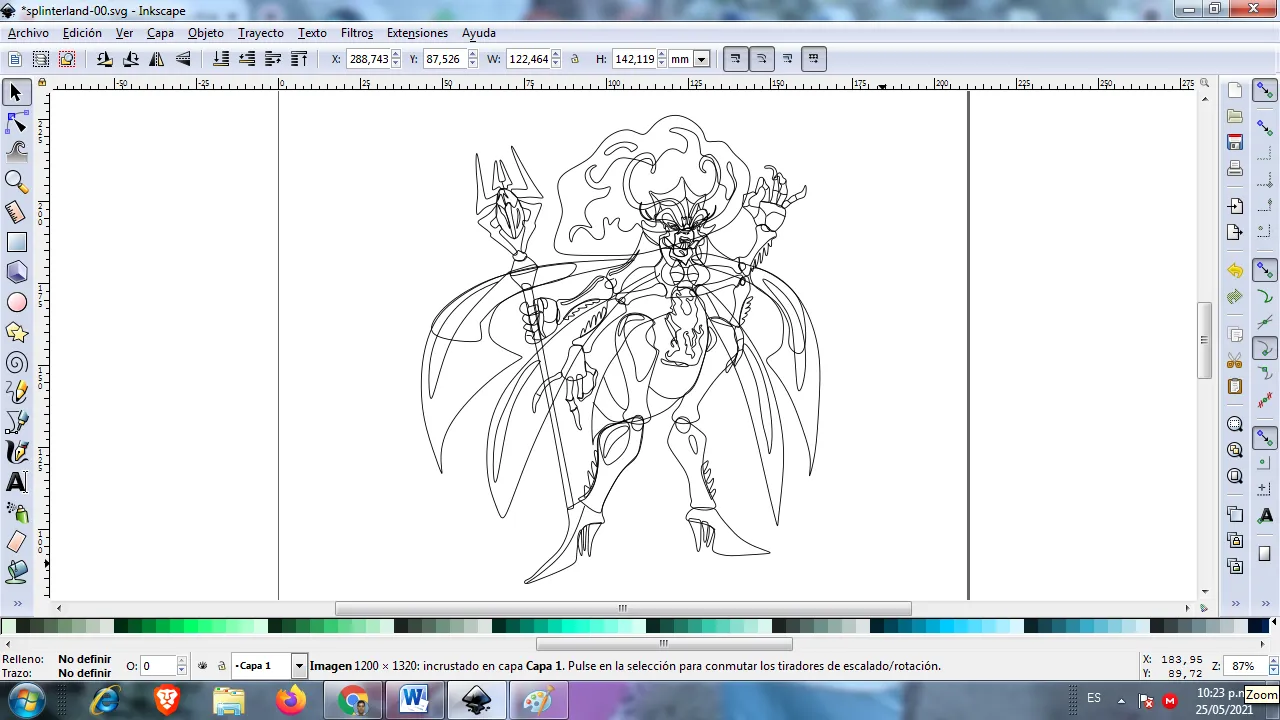Toggle move patterns with objects
This screenshot has height=720, width=1280.
tap(813, 59)
